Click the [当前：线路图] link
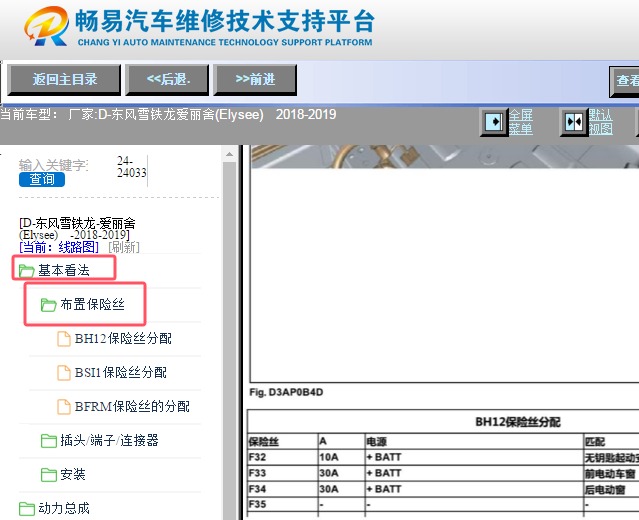This screenshot has height=520, width=639. point(59,247)
